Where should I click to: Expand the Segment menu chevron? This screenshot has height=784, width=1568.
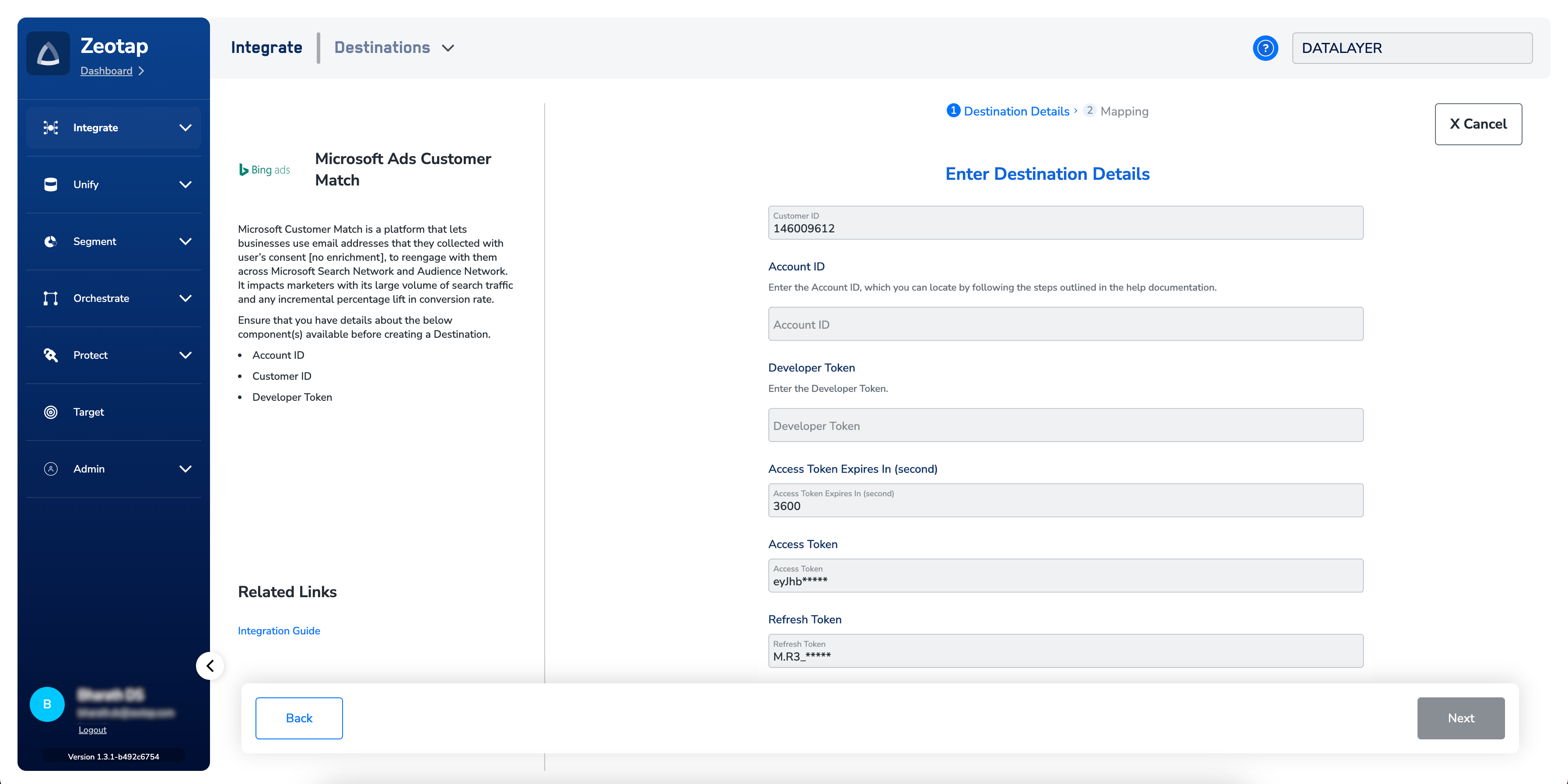[x=185, y=241]
